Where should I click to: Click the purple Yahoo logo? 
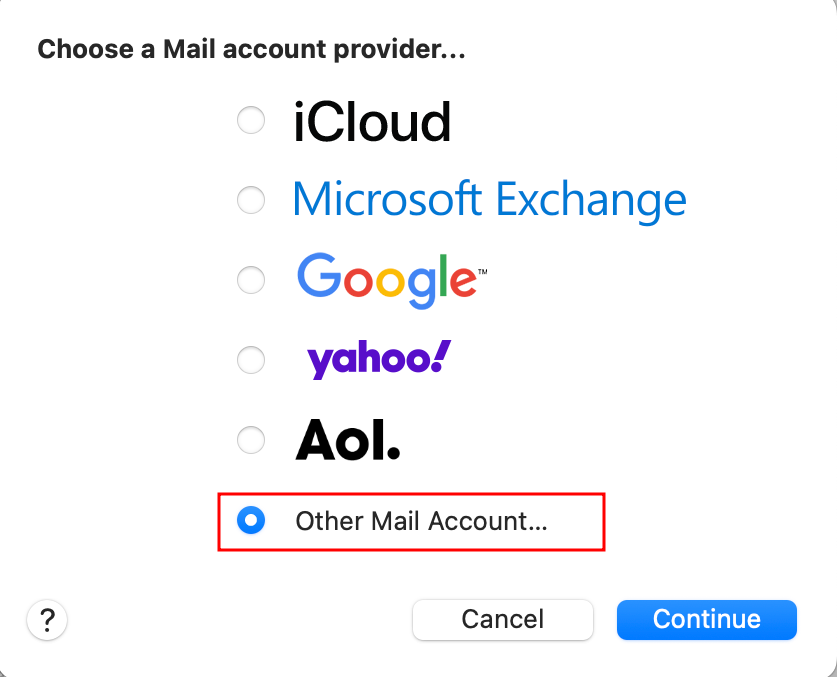pyautogui.click(x=377, y=358)
